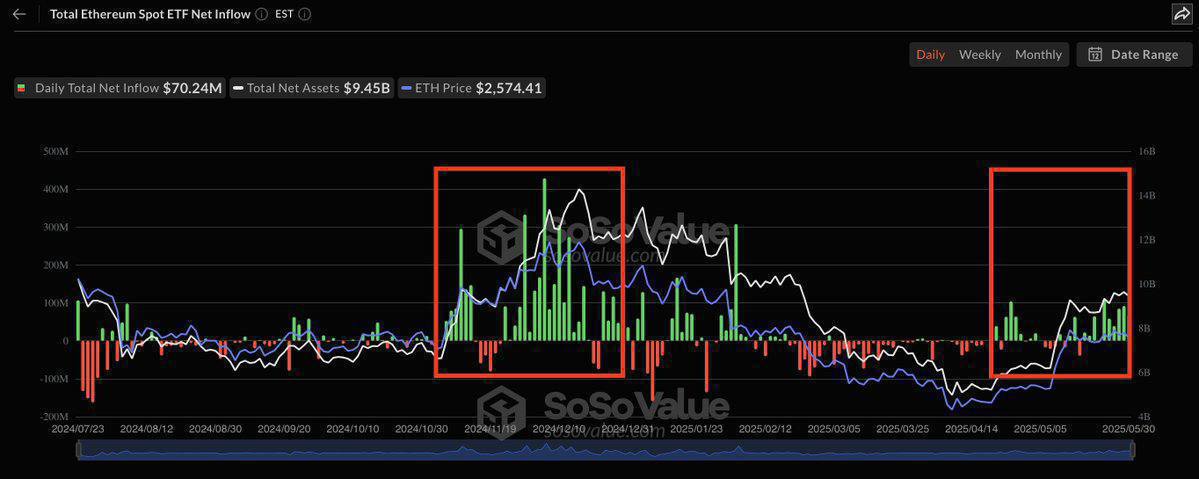Screen dimensions: 1199x479
Task: Click the left handle of the range slider
Action: click(77, 451)
